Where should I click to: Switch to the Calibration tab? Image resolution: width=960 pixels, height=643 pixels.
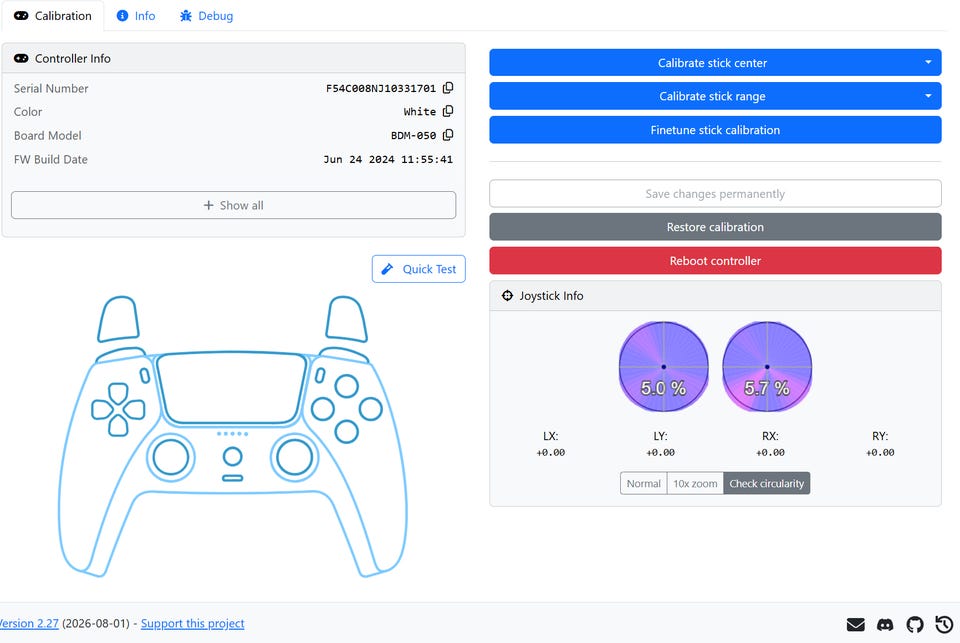(53, 16)
